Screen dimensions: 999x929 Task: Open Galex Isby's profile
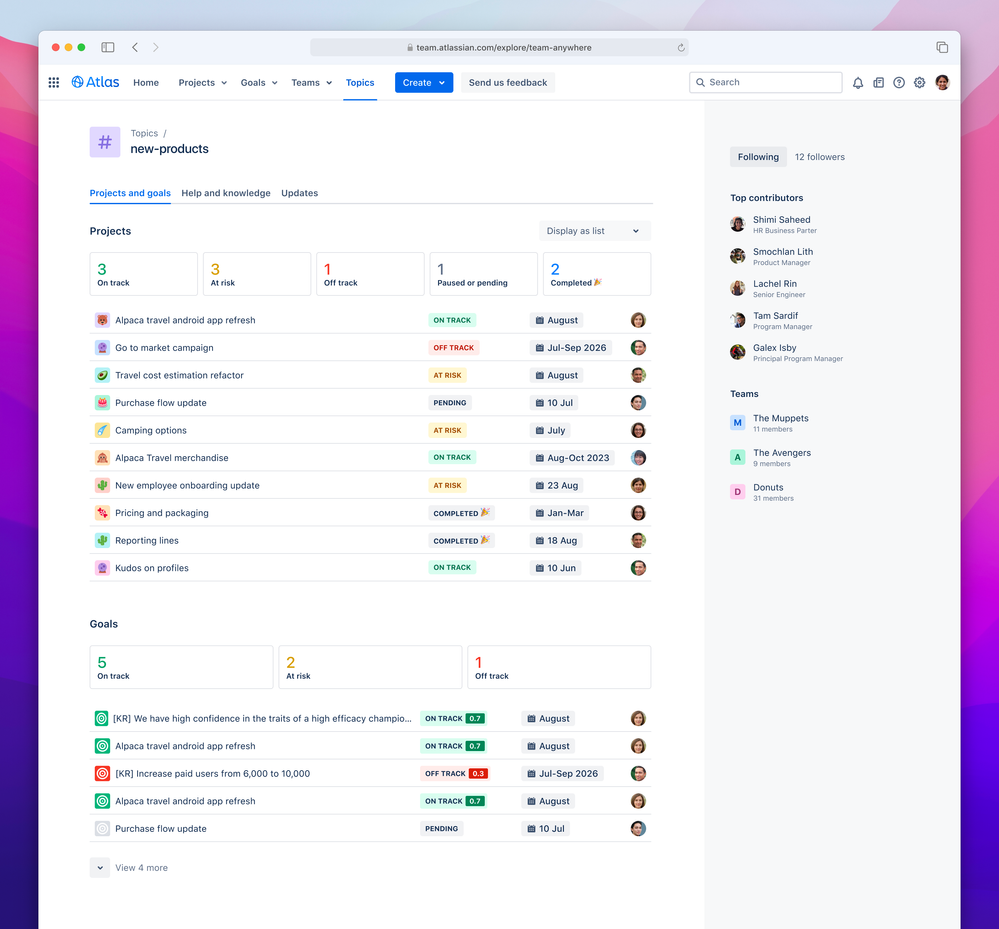pos(775,348)
